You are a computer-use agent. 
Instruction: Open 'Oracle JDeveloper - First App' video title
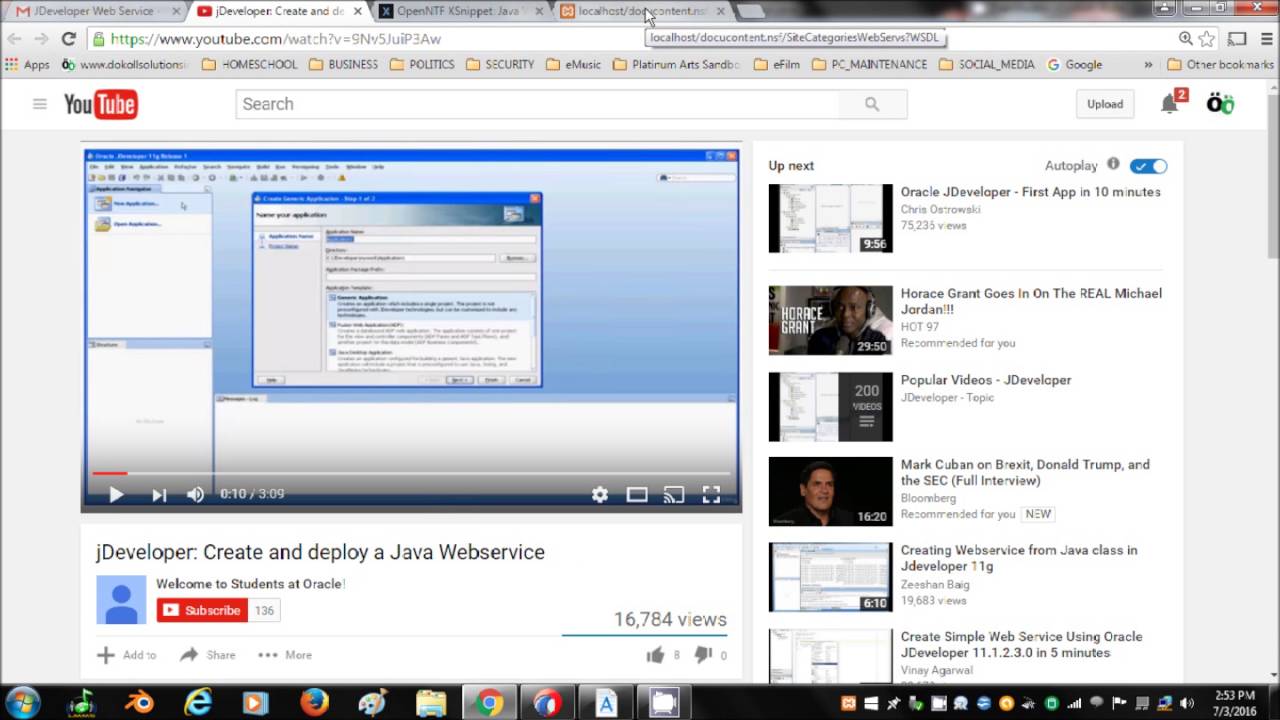tap(1030, 192)
